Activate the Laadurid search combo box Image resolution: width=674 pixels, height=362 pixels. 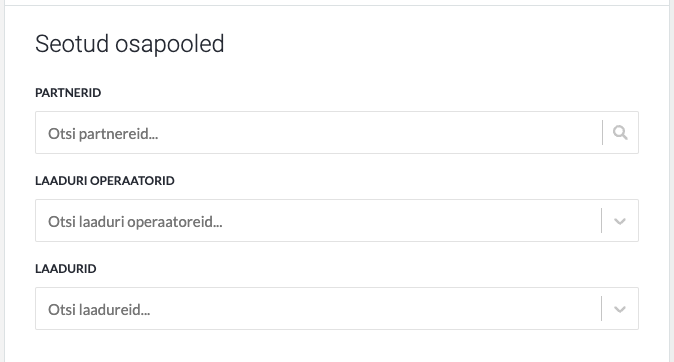coord(337,309)
